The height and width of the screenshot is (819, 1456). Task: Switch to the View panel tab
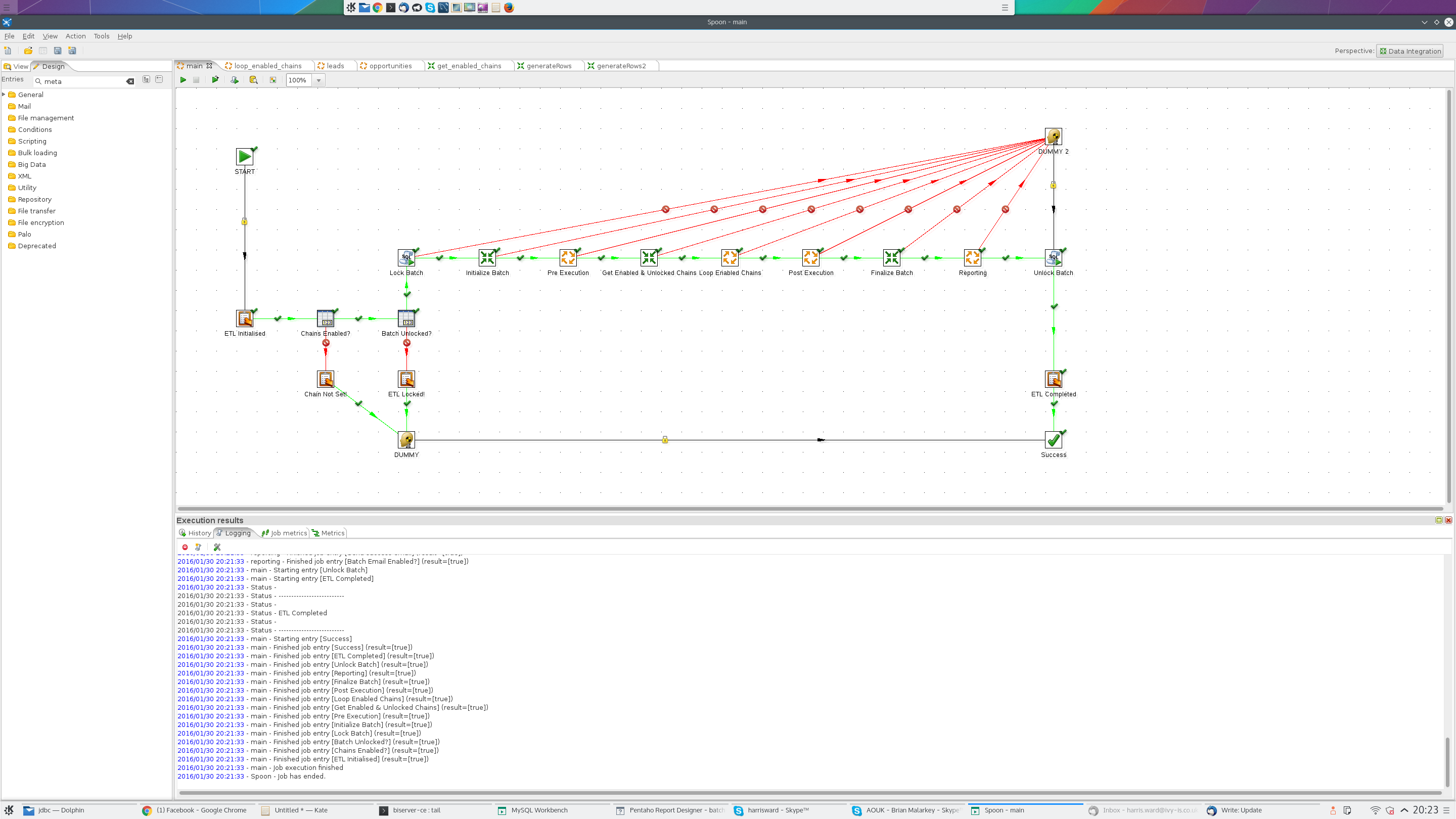tap(16, 67)
